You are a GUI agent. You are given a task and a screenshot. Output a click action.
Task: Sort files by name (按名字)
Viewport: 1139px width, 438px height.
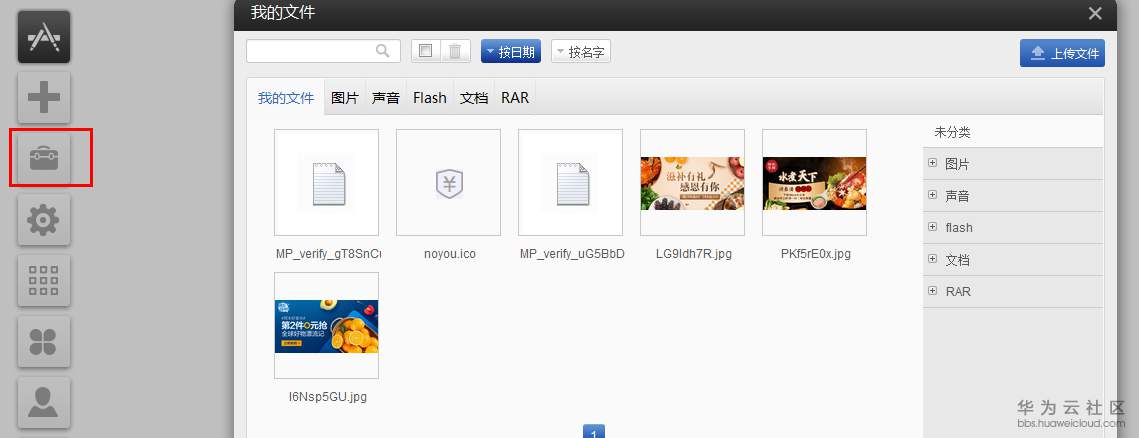tap(580, 52)
